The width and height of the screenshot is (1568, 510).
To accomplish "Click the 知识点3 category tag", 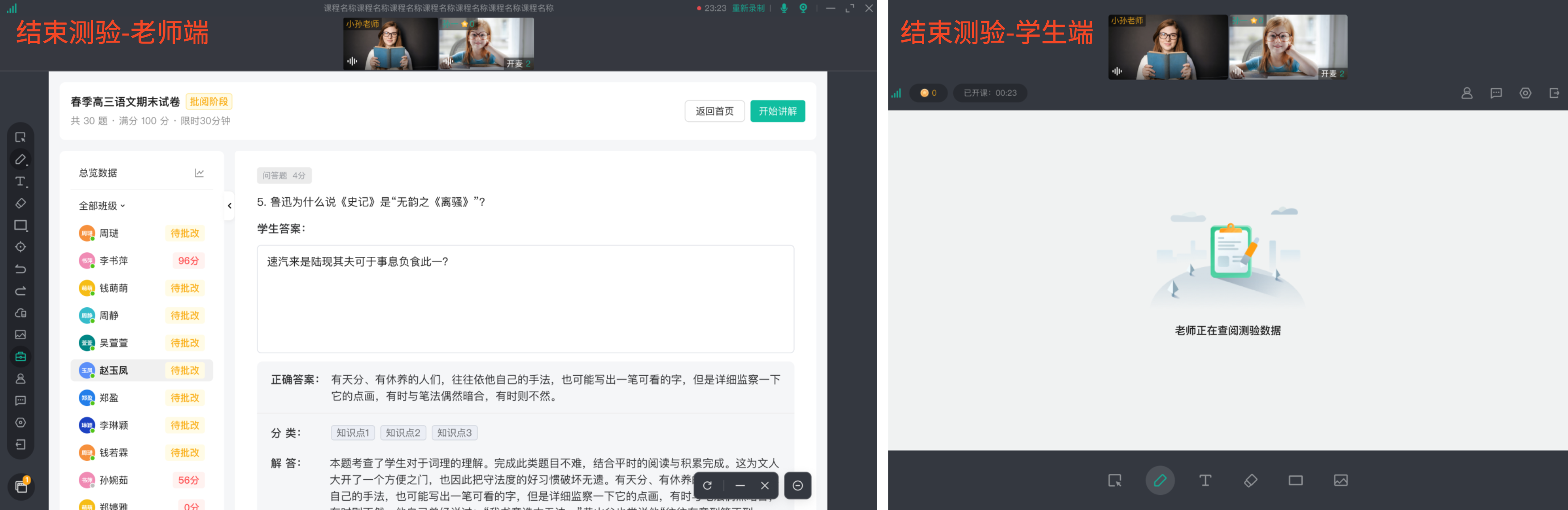I will [x=455, y=433].
